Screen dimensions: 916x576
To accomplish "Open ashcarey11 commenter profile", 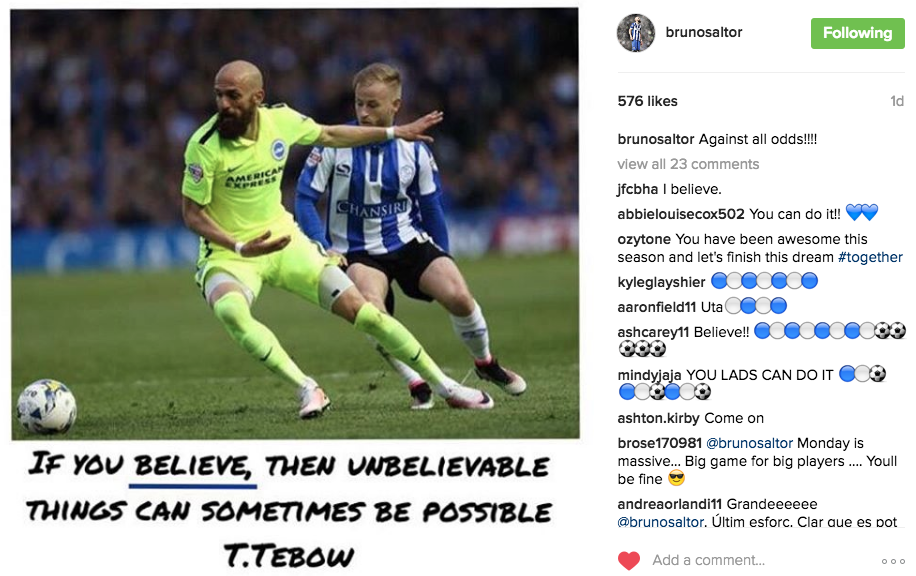I will [653, 332].
